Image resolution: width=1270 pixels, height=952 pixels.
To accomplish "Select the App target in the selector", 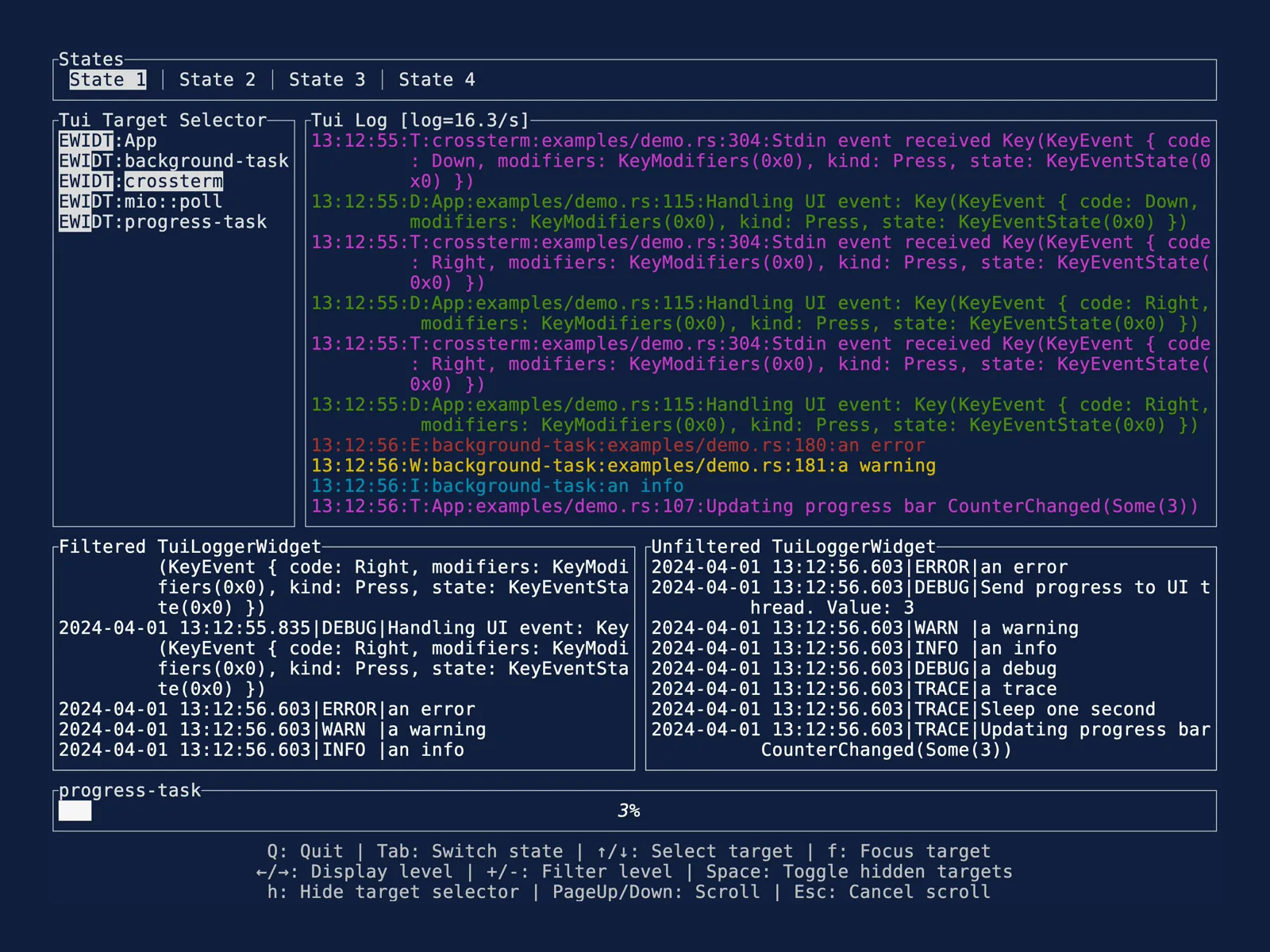I will click(x=140, y=141).
